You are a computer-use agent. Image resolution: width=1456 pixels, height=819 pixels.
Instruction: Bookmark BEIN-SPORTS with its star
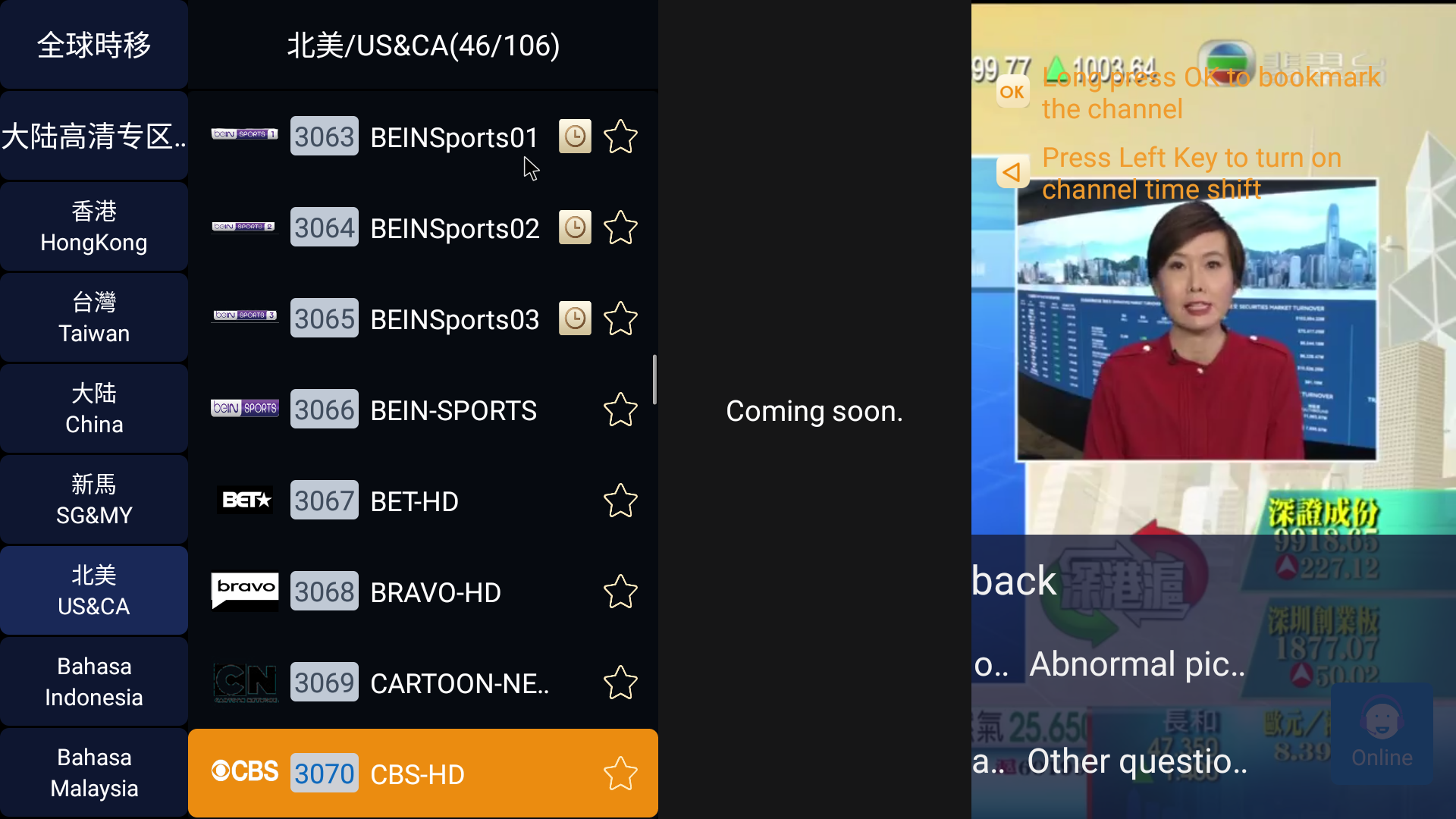(620, 409)
